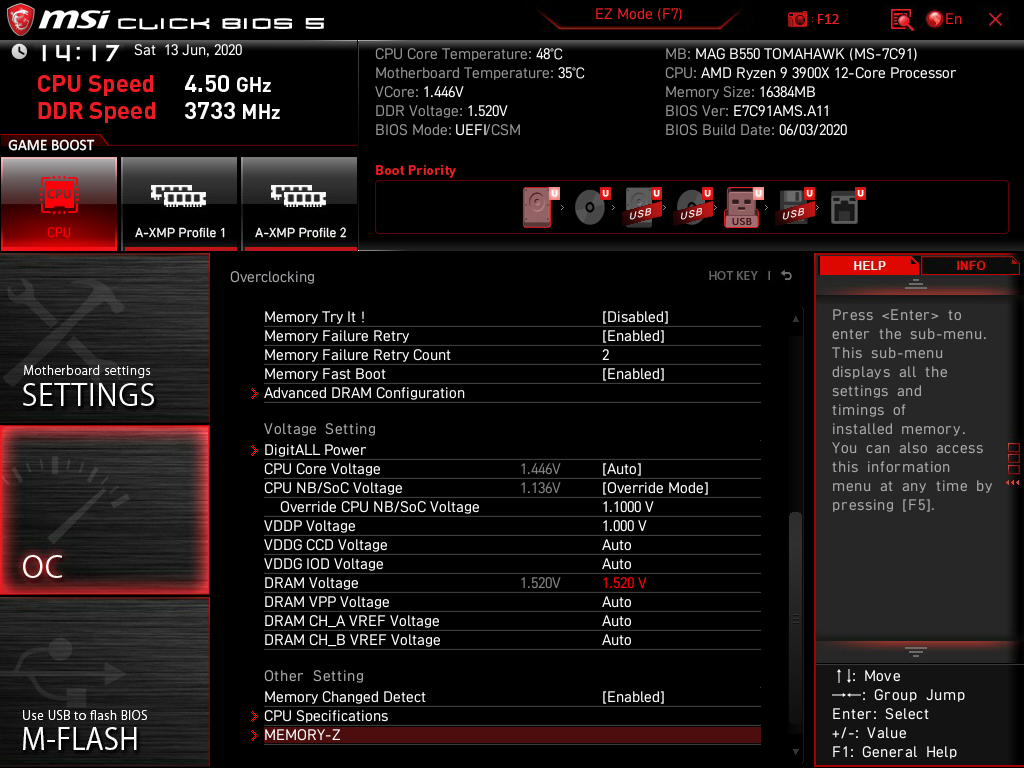Click the MSI dragon shield logo
Screen dimensions: 1024x768
tap(20, 19)
